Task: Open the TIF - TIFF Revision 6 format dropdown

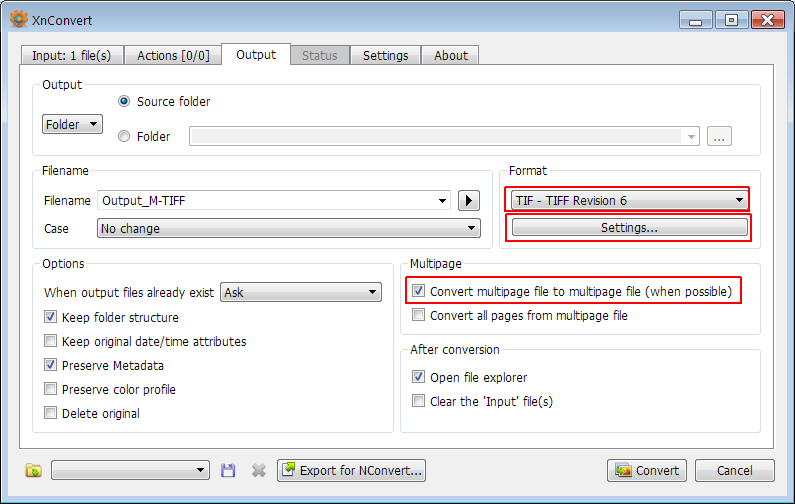Action: coord(629,200)
